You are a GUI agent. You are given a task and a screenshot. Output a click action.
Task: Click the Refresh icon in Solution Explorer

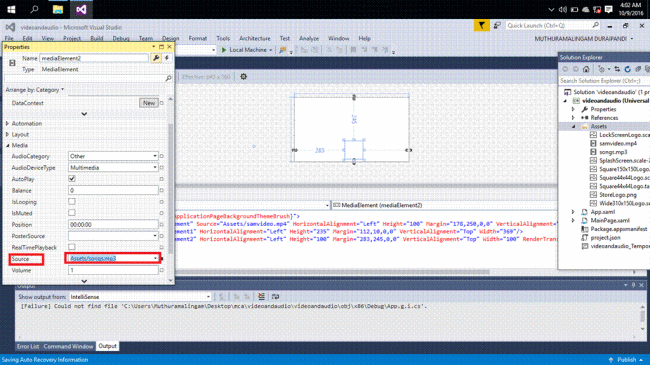(x=627, y=69)
